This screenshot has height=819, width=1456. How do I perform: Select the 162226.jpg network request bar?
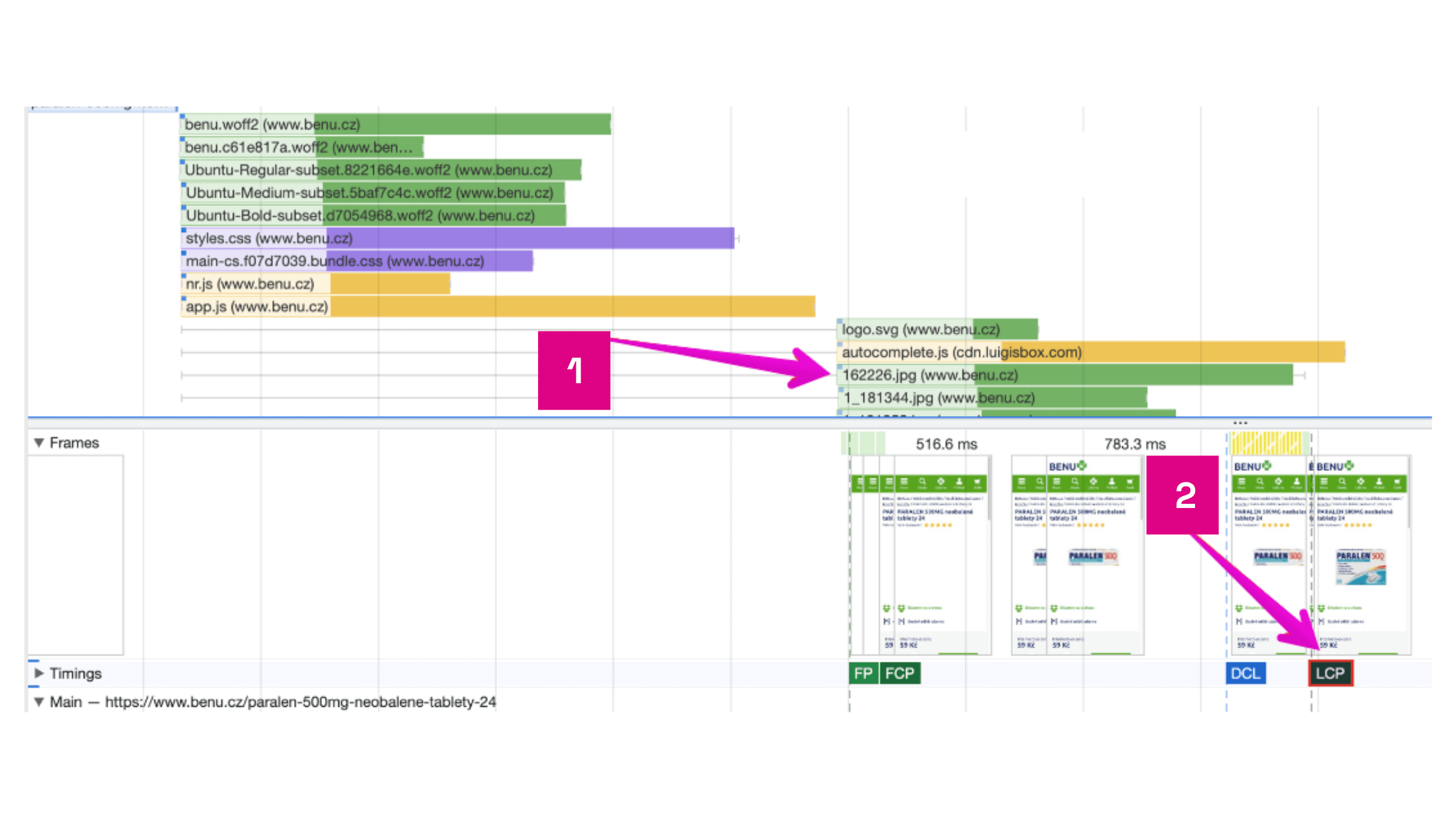(x=1063, y=375)
